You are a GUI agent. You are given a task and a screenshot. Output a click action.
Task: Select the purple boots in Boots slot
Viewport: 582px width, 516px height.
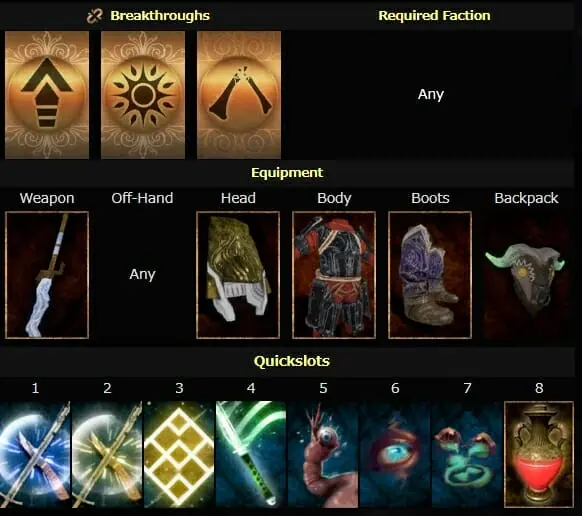coord(430,275)
